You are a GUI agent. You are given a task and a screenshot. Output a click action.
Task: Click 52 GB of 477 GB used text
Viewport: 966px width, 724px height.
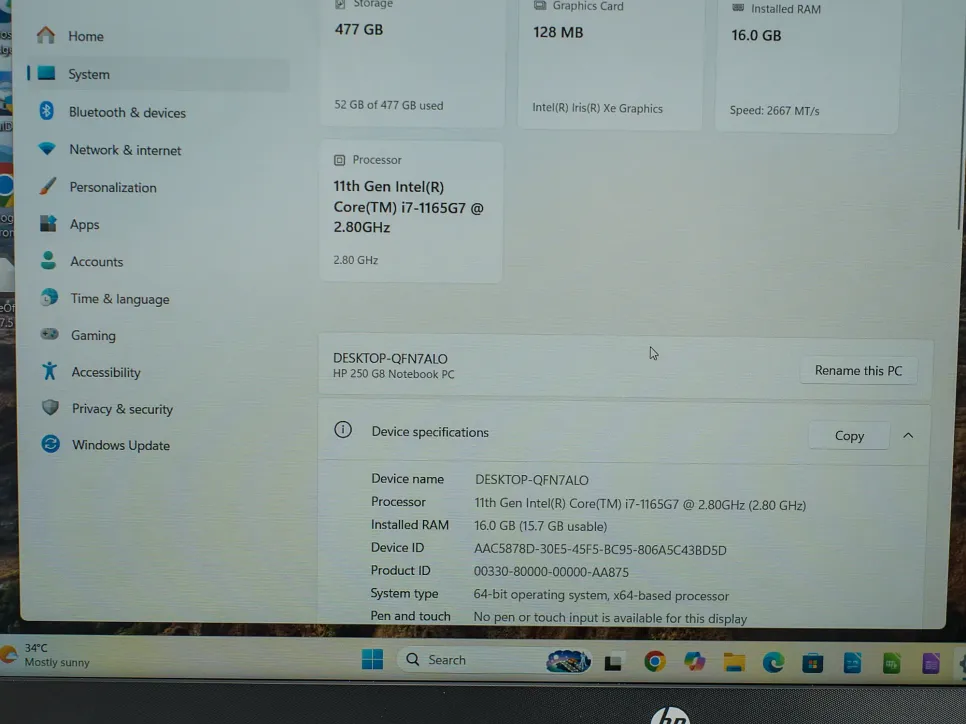pyautogui.click(x=389, y=105)
